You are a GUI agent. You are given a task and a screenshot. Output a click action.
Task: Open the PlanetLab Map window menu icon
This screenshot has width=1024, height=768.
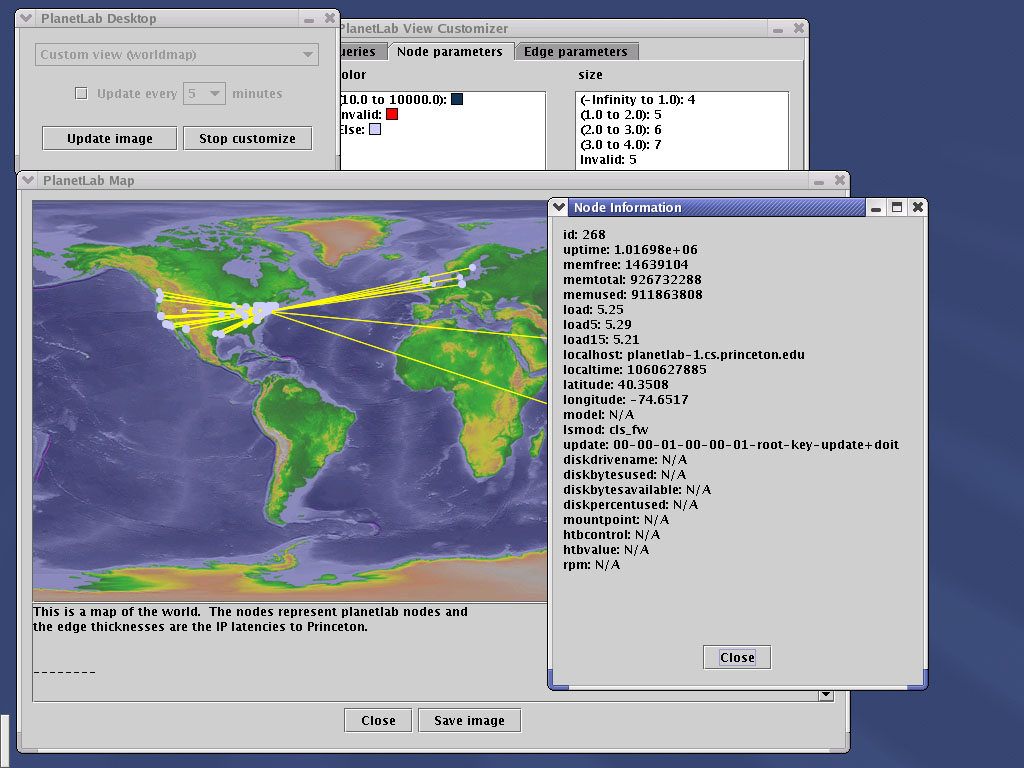[x=27, y=181]
